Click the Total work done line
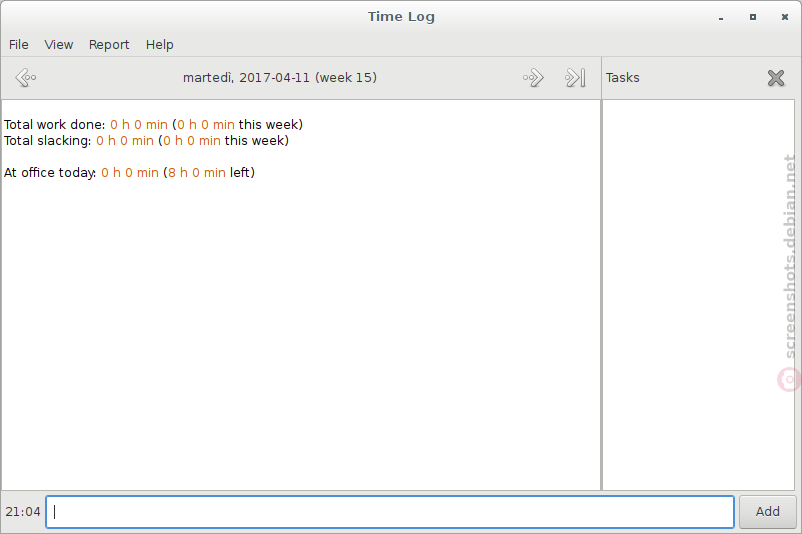802x534 pixels. 153,124
